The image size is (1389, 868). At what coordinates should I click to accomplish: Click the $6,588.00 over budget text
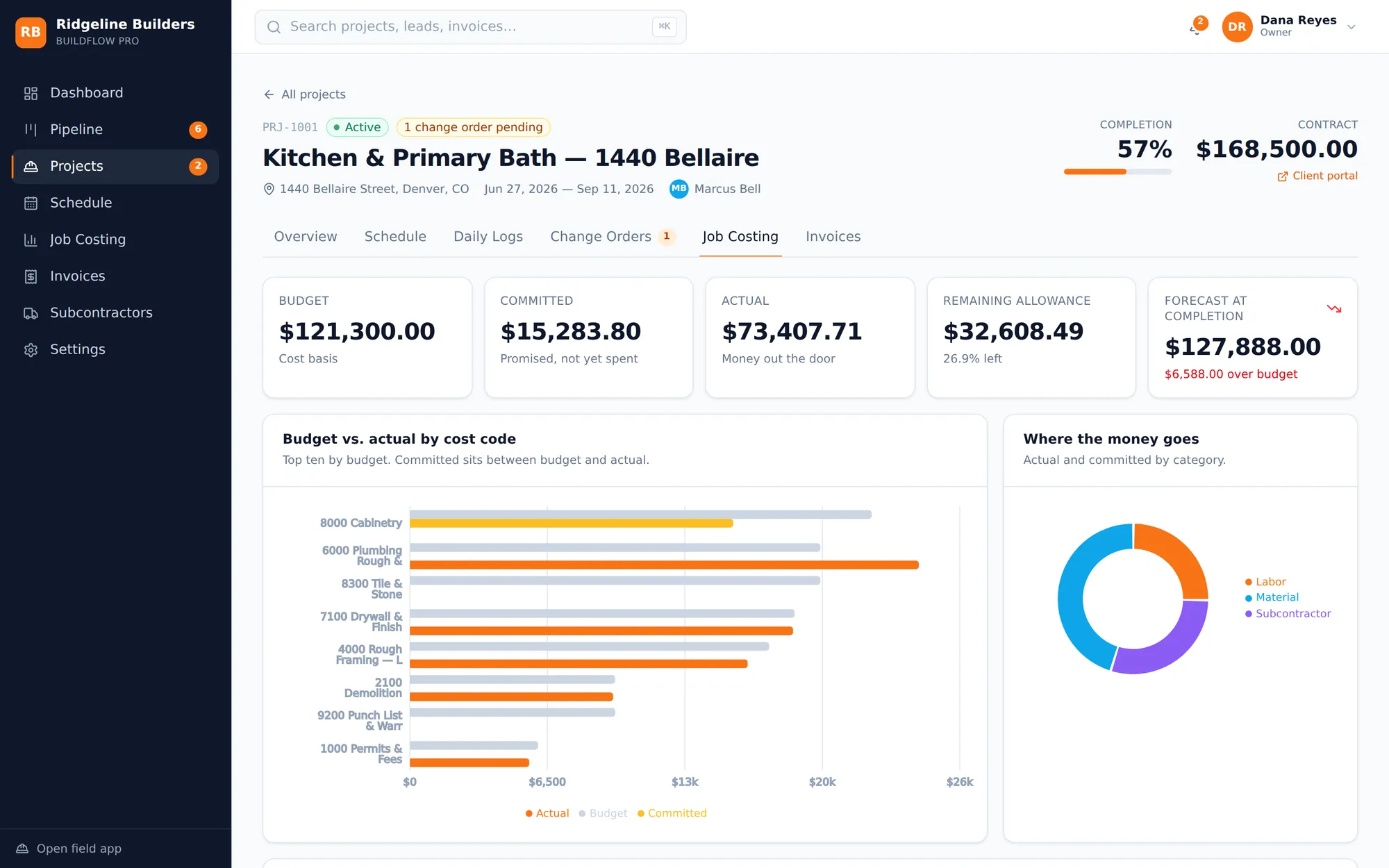tap(1231, 374)
